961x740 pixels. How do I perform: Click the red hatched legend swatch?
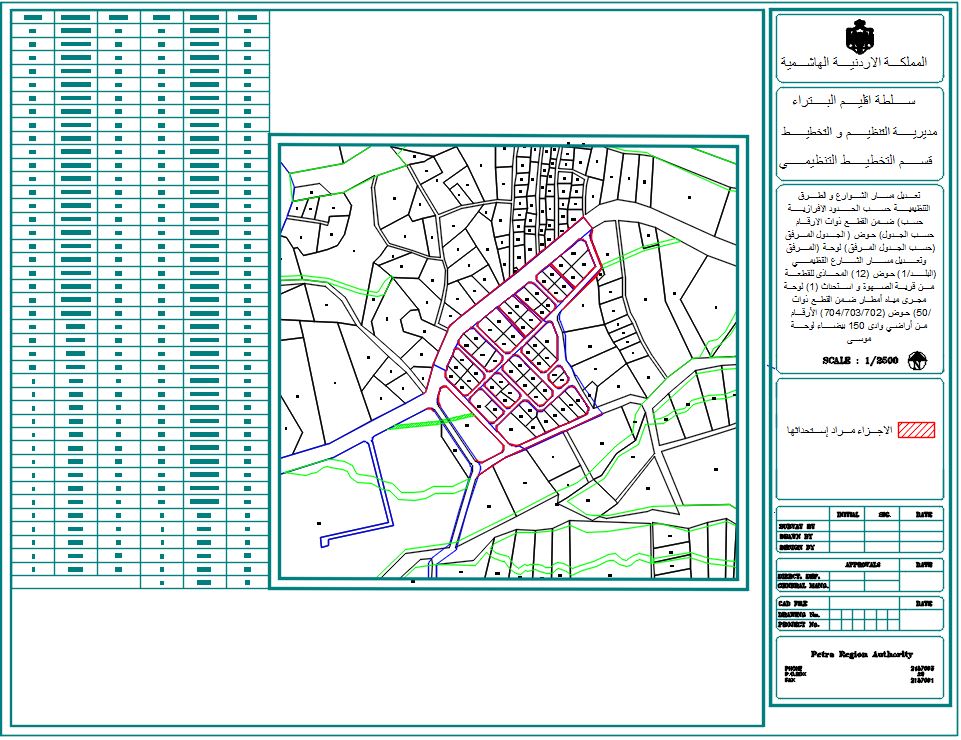915,429
